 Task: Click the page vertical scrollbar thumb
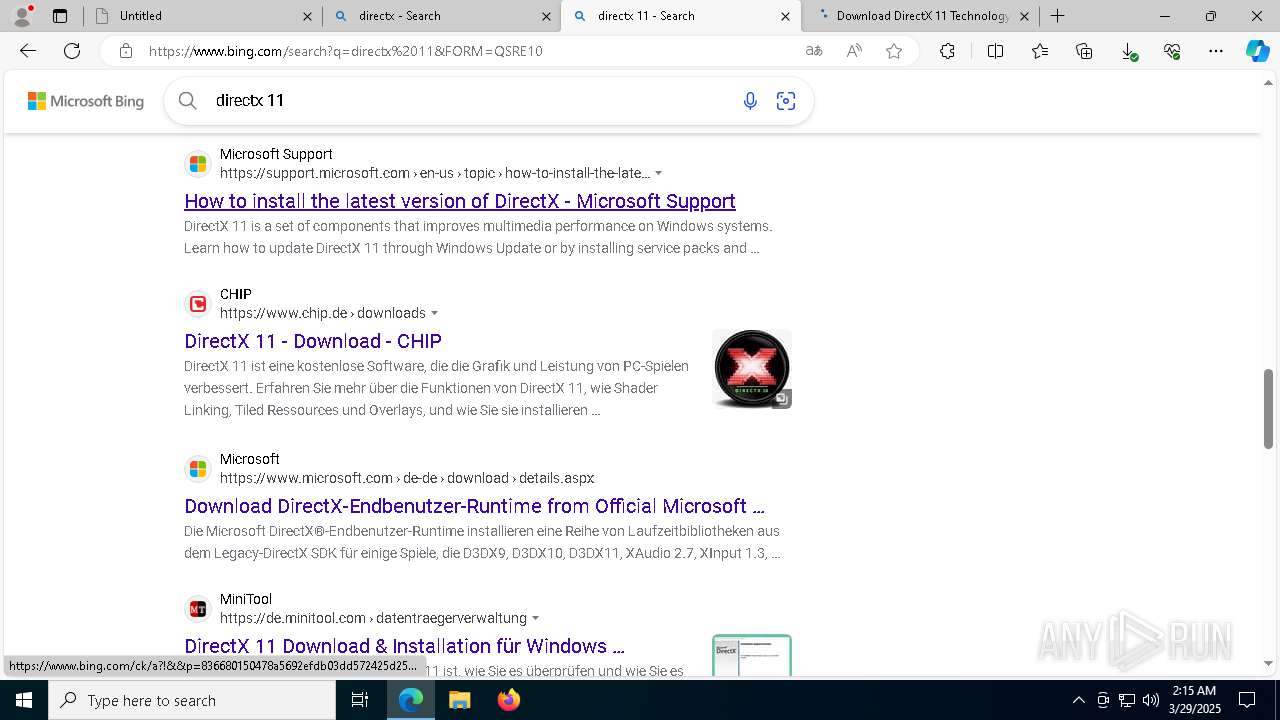click(1268, 409)
